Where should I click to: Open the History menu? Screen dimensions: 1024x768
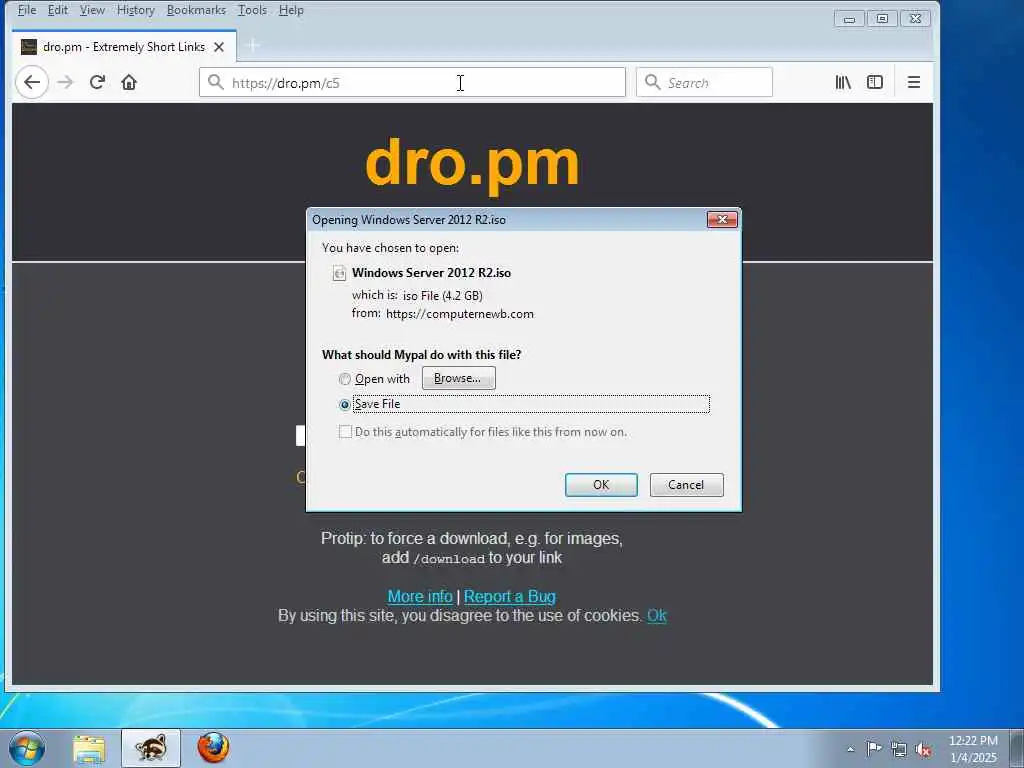tap(136, 10)
